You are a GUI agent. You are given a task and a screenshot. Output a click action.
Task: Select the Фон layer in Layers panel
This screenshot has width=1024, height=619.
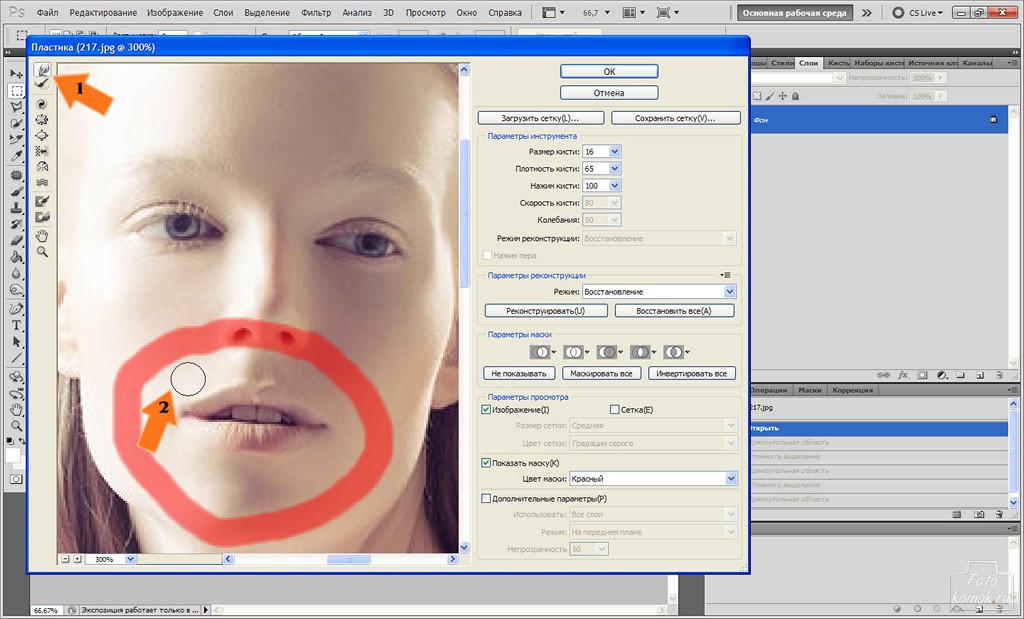(x=879, y=120)
